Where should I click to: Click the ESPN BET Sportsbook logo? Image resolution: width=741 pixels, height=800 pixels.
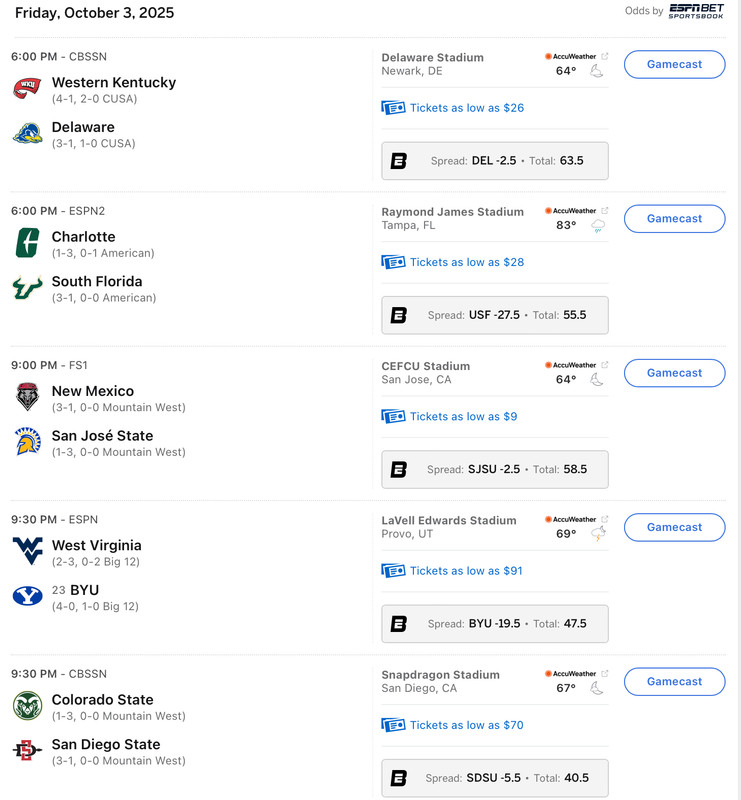coord(696,11)
